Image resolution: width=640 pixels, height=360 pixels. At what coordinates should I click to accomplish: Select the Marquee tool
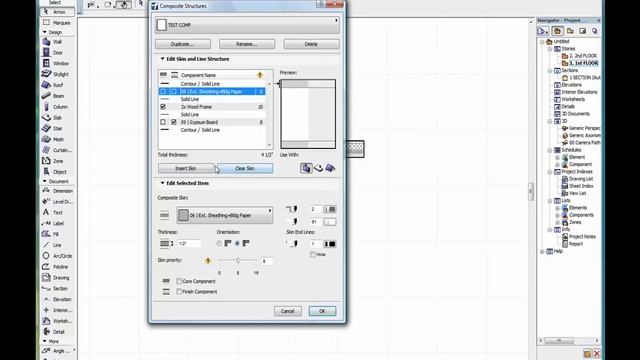(x=57, y=22)
